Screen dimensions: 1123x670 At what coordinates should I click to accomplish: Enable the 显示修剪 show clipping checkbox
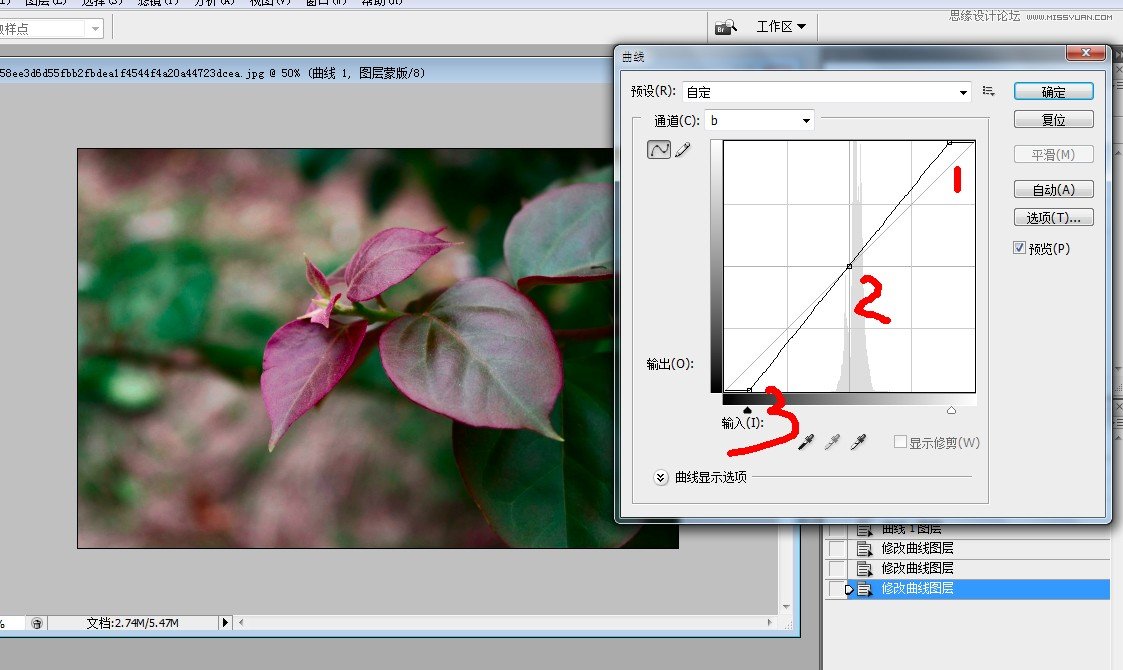point(900,442)
